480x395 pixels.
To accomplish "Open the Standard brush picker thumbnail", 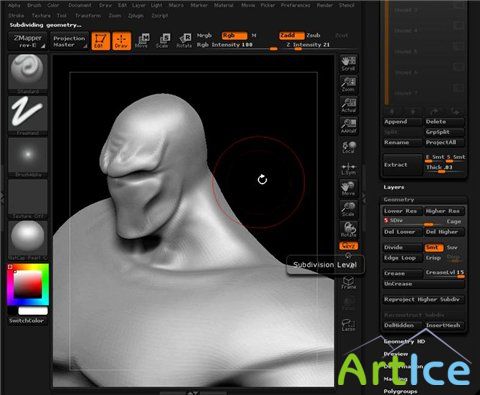I will click(28, 74).
